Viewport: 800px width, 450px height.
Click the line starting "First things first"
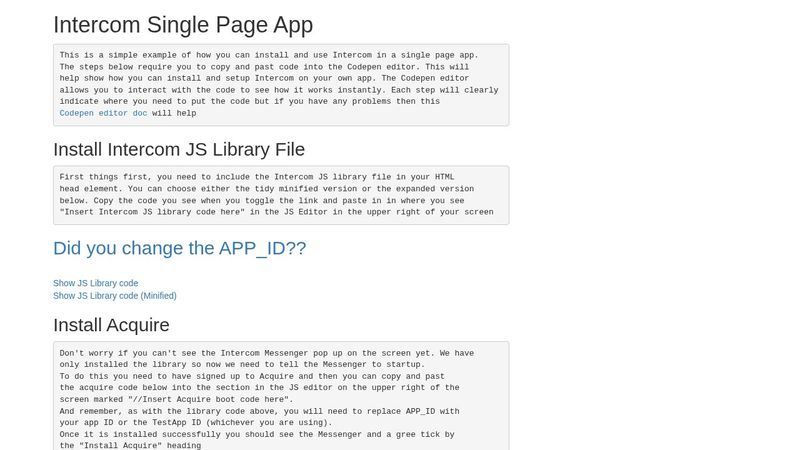[x=257, y=177]
